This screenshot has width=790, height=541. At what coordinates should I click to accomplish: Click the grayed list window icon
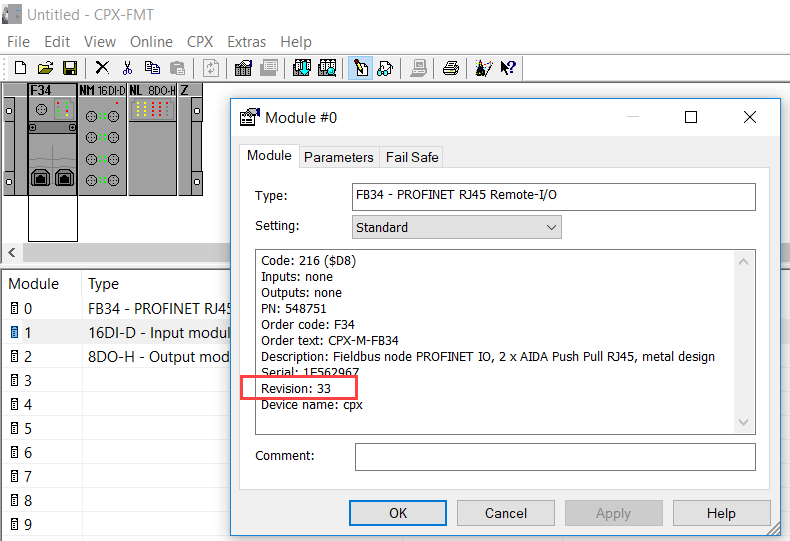pos(269,68)
